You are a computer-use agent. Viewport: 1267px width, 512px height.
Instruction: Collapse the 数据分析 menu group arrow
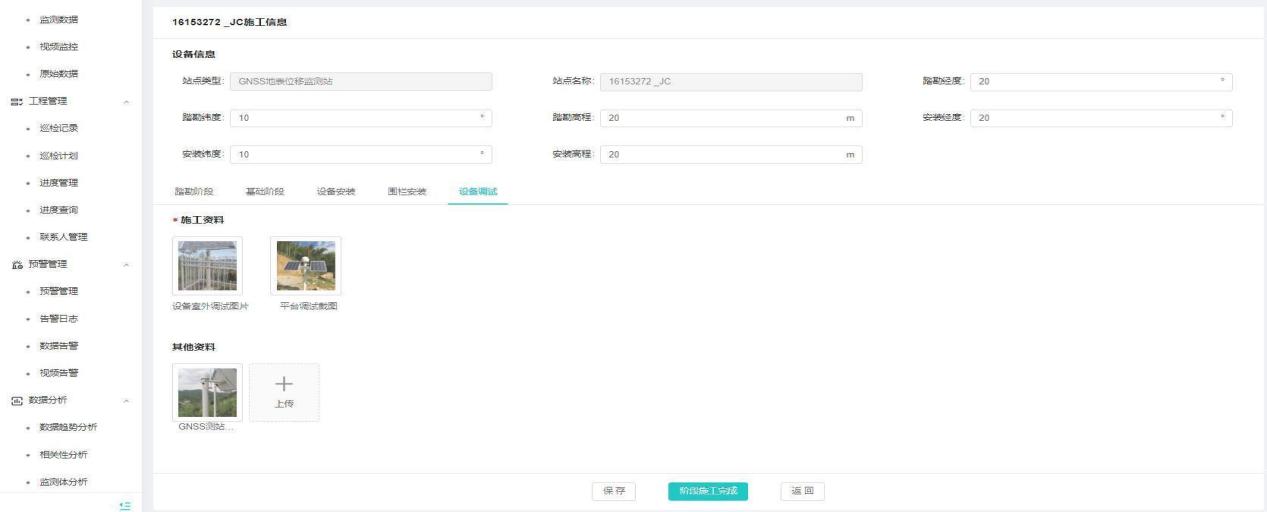click(126, 400)
